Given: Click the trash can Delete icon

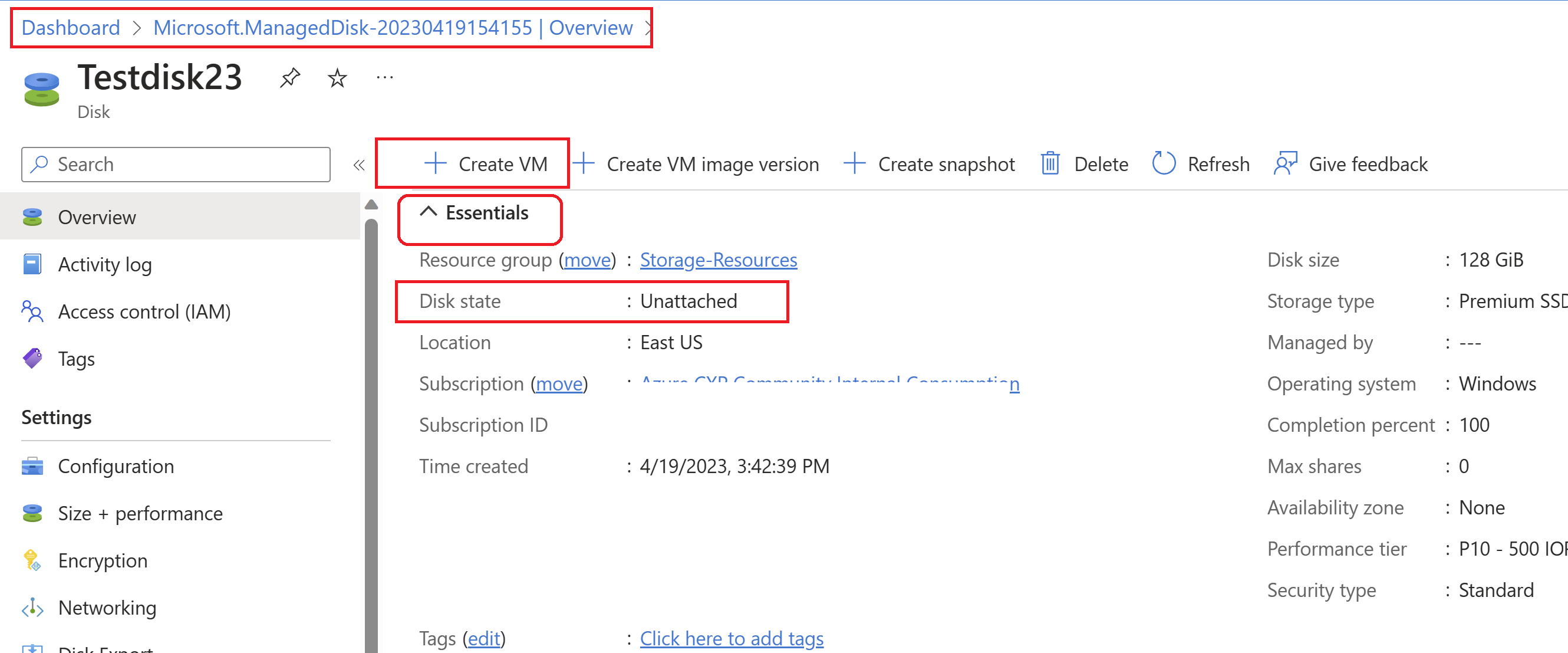Looking at the screenshot, I should 1050,164.
